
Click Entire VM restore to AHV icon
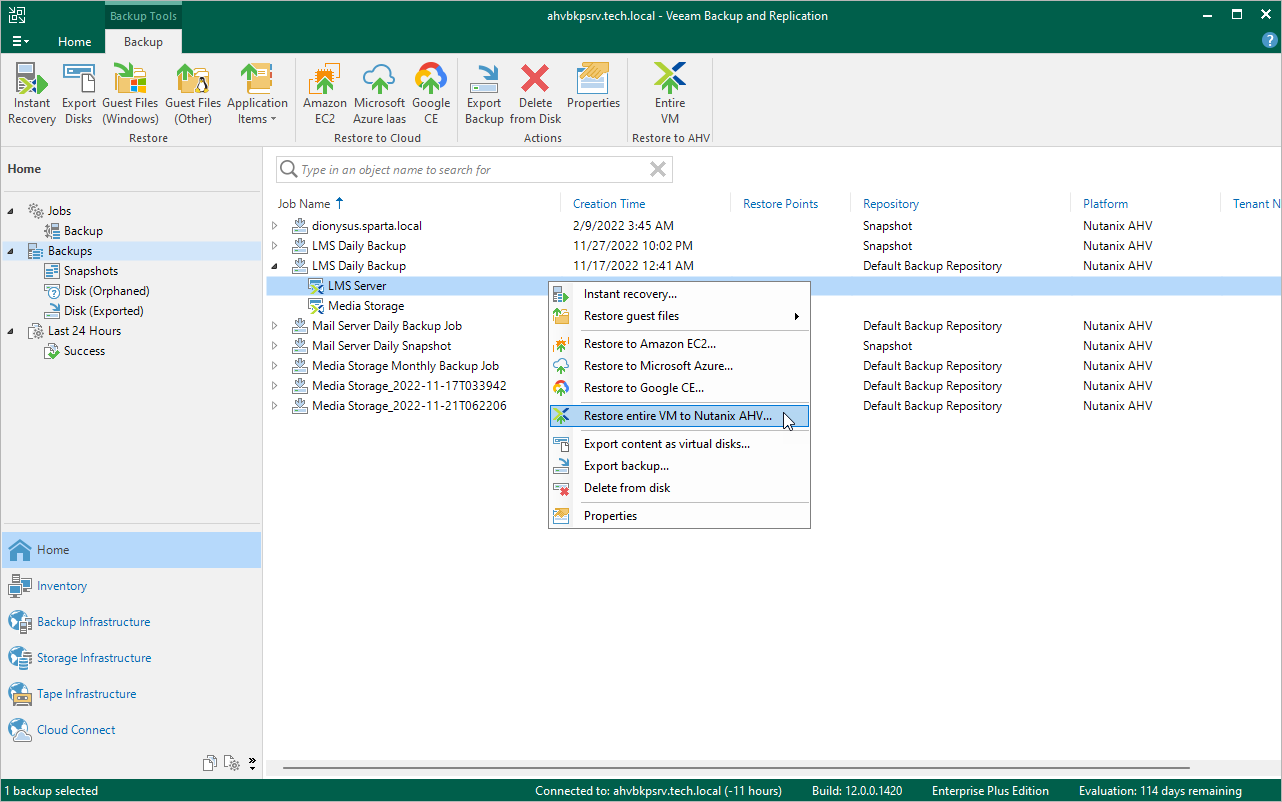coord(670,93)
